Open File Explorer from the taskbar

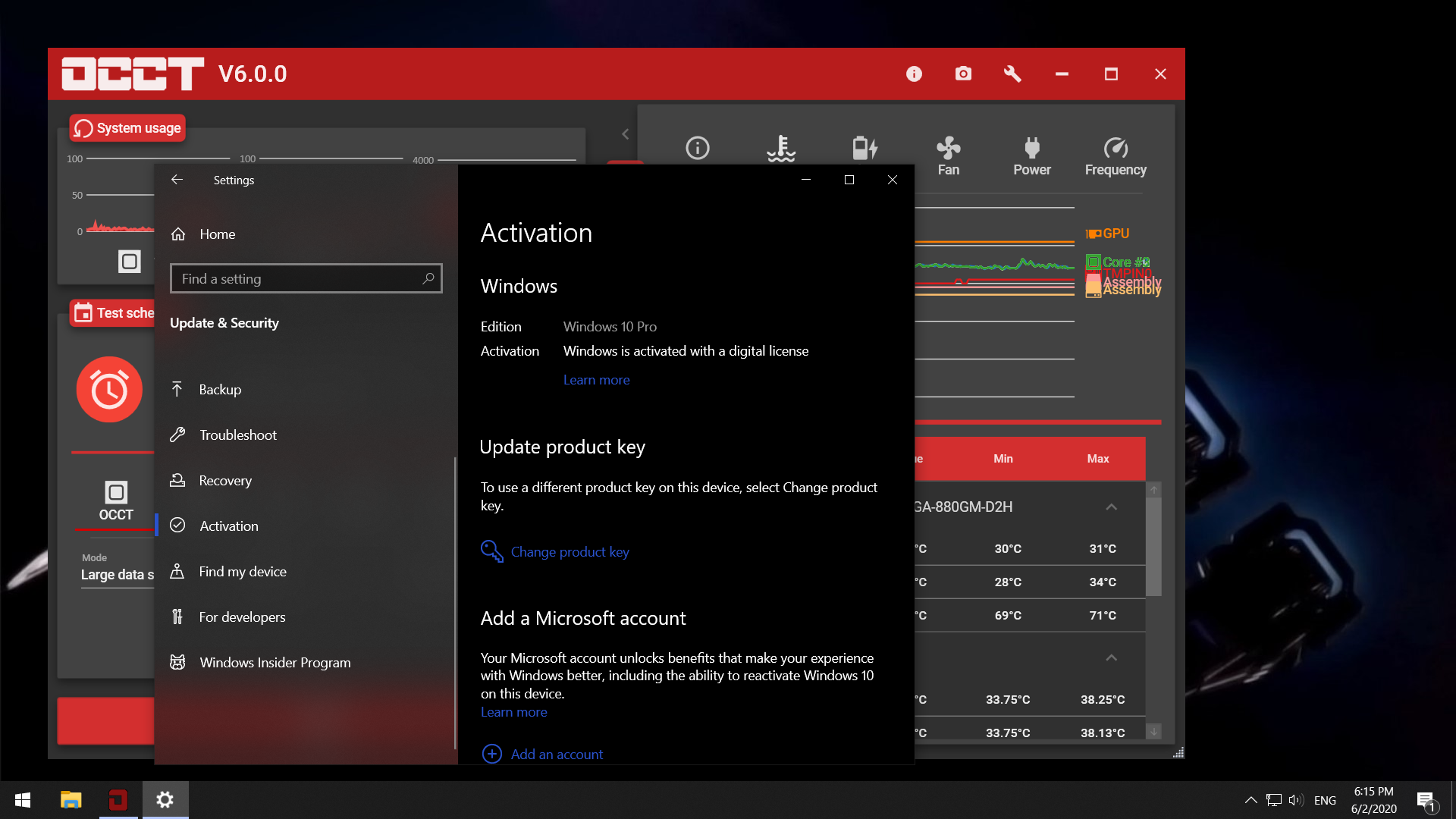coord(71,800)
